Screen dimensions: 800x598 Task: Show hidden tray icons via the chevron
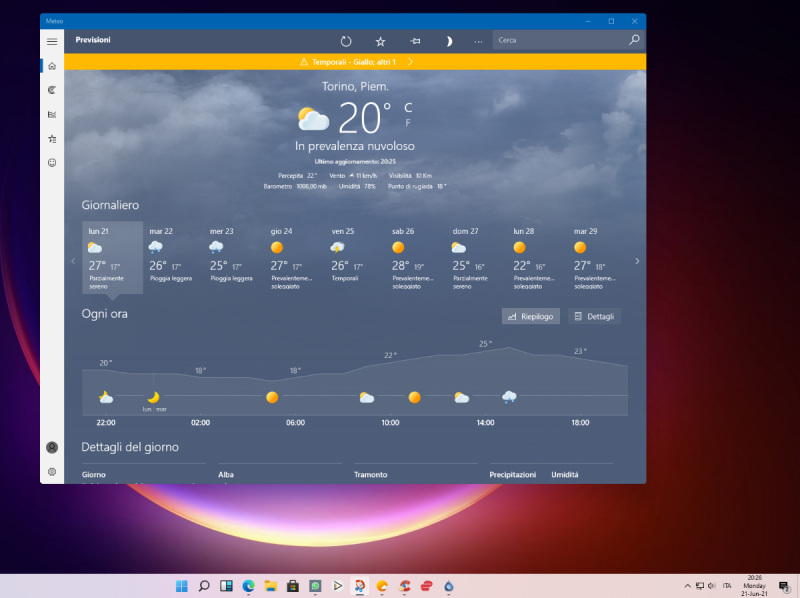pos(686,585)
